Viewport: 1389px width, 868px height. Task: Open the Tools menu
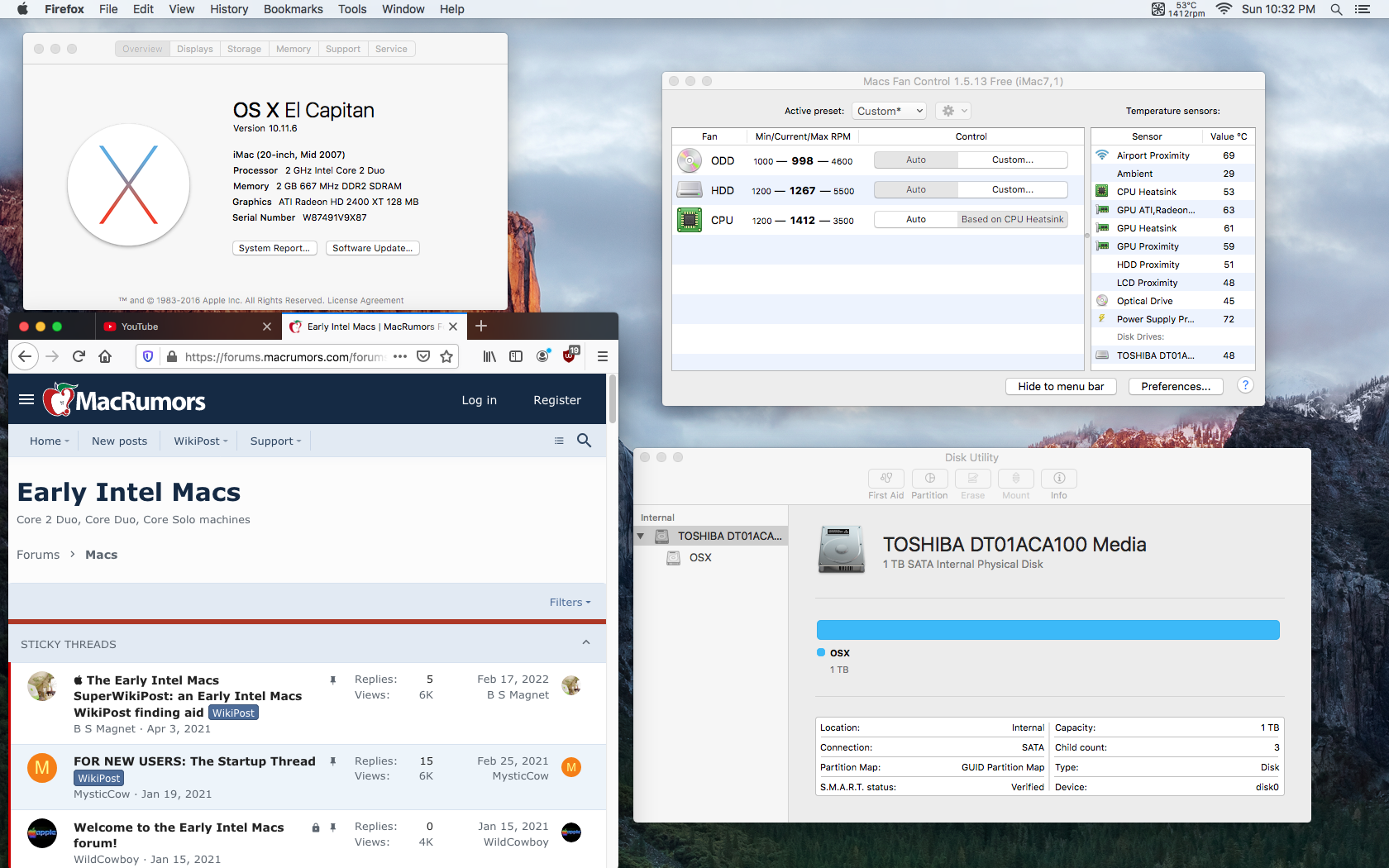pyautogui.click(x=352, y=9)
